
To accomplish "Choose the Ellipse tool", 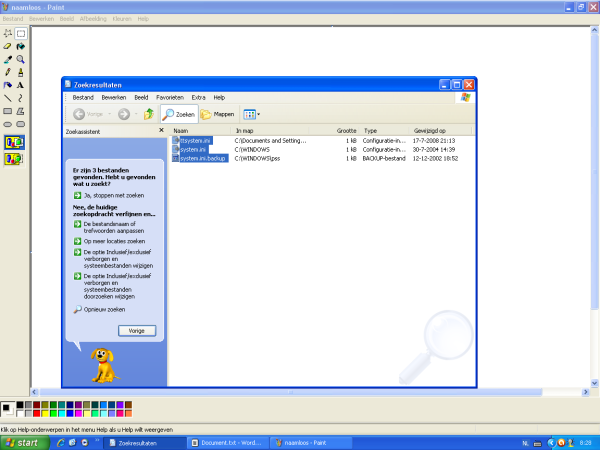I will coord(8,124).
